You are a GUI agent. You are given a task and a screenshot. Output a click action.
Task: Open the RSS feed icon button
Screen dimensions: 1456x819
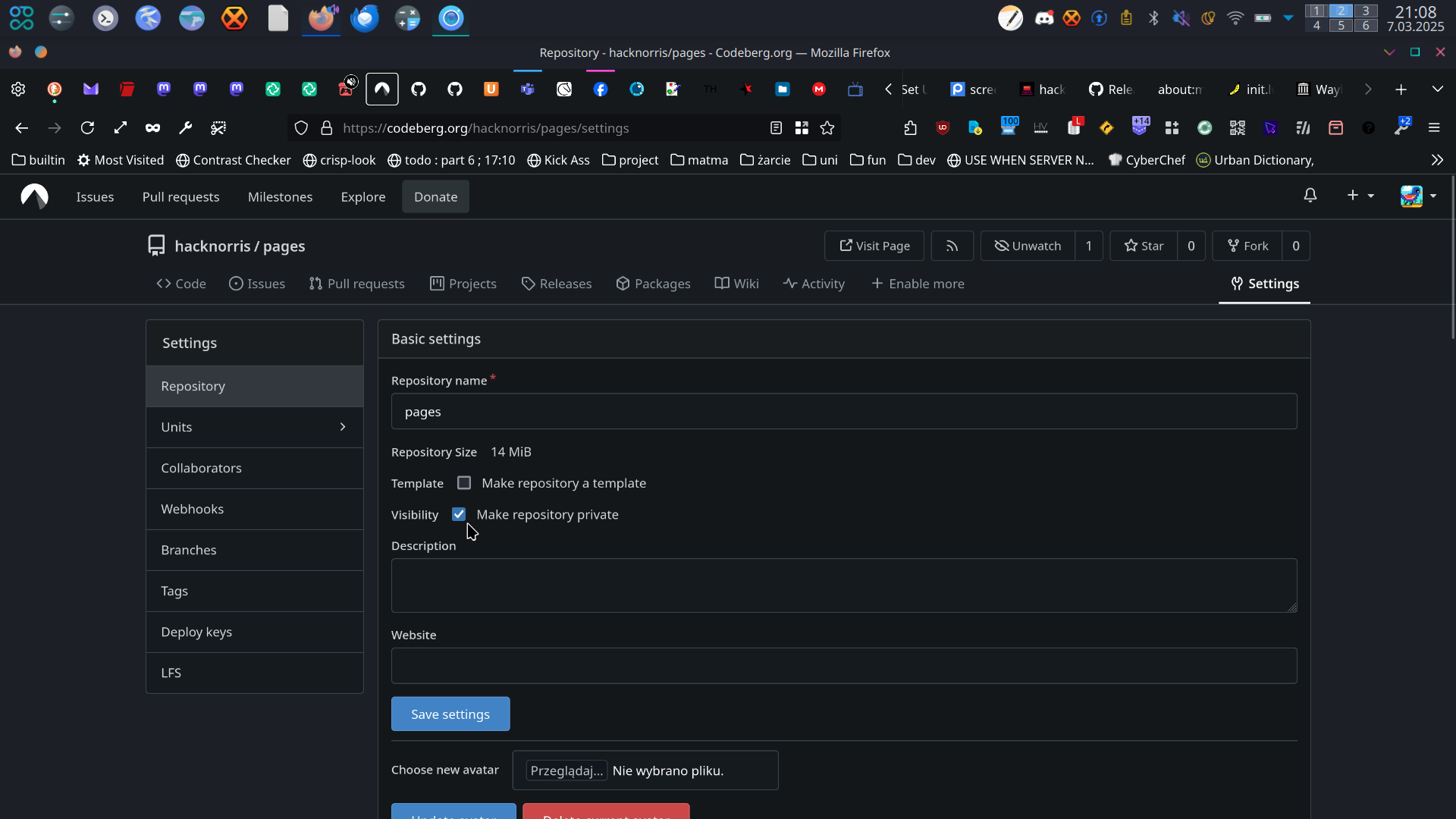[952, 246]
